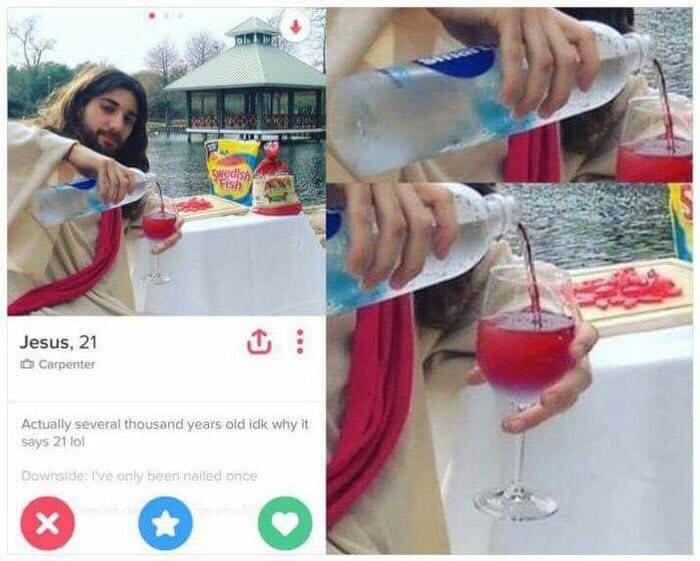
Task: Tap the Swedish Fish bag in the photo
Action: click(x=231, y=171)
